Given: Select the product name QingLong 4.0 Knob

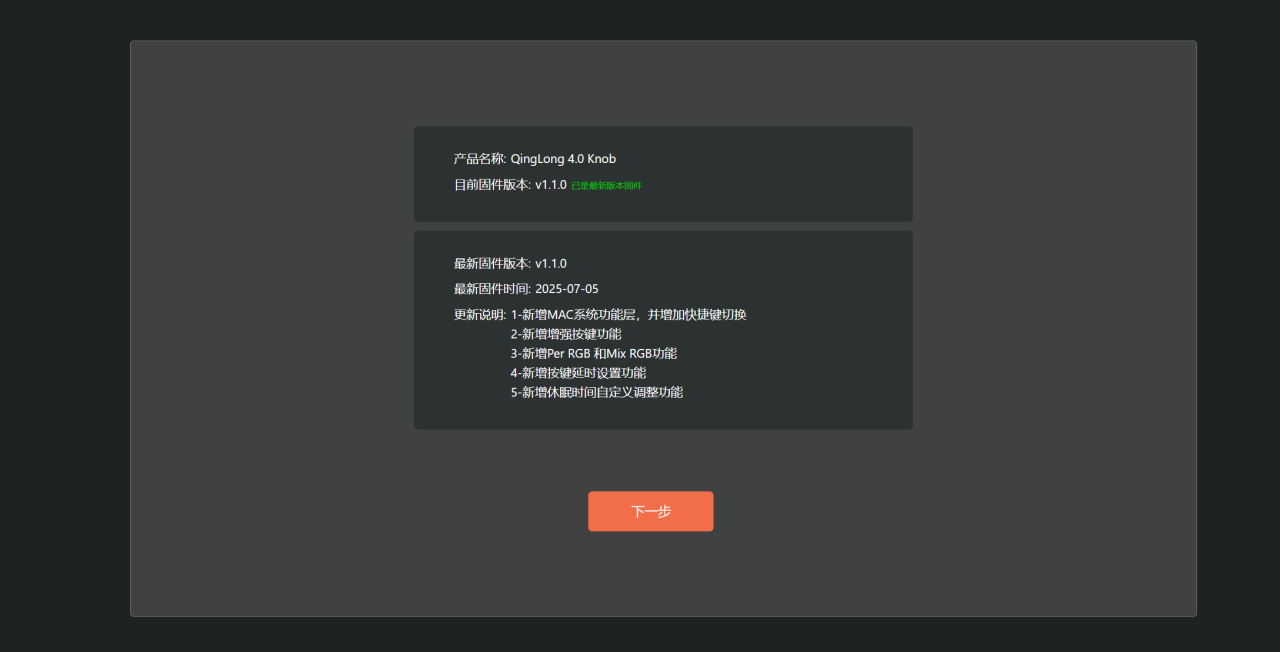Looking at the screenshot, I should coord(563,159).
